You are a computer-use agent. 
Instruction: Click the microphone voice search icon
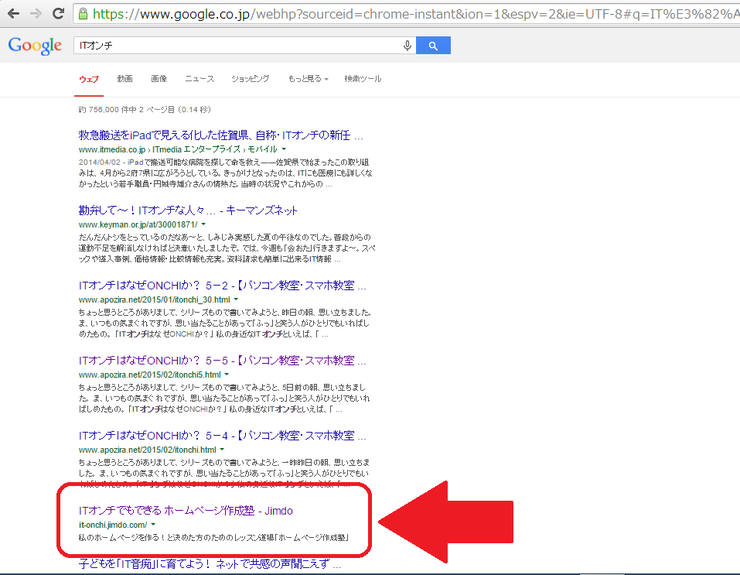point(407,45)
